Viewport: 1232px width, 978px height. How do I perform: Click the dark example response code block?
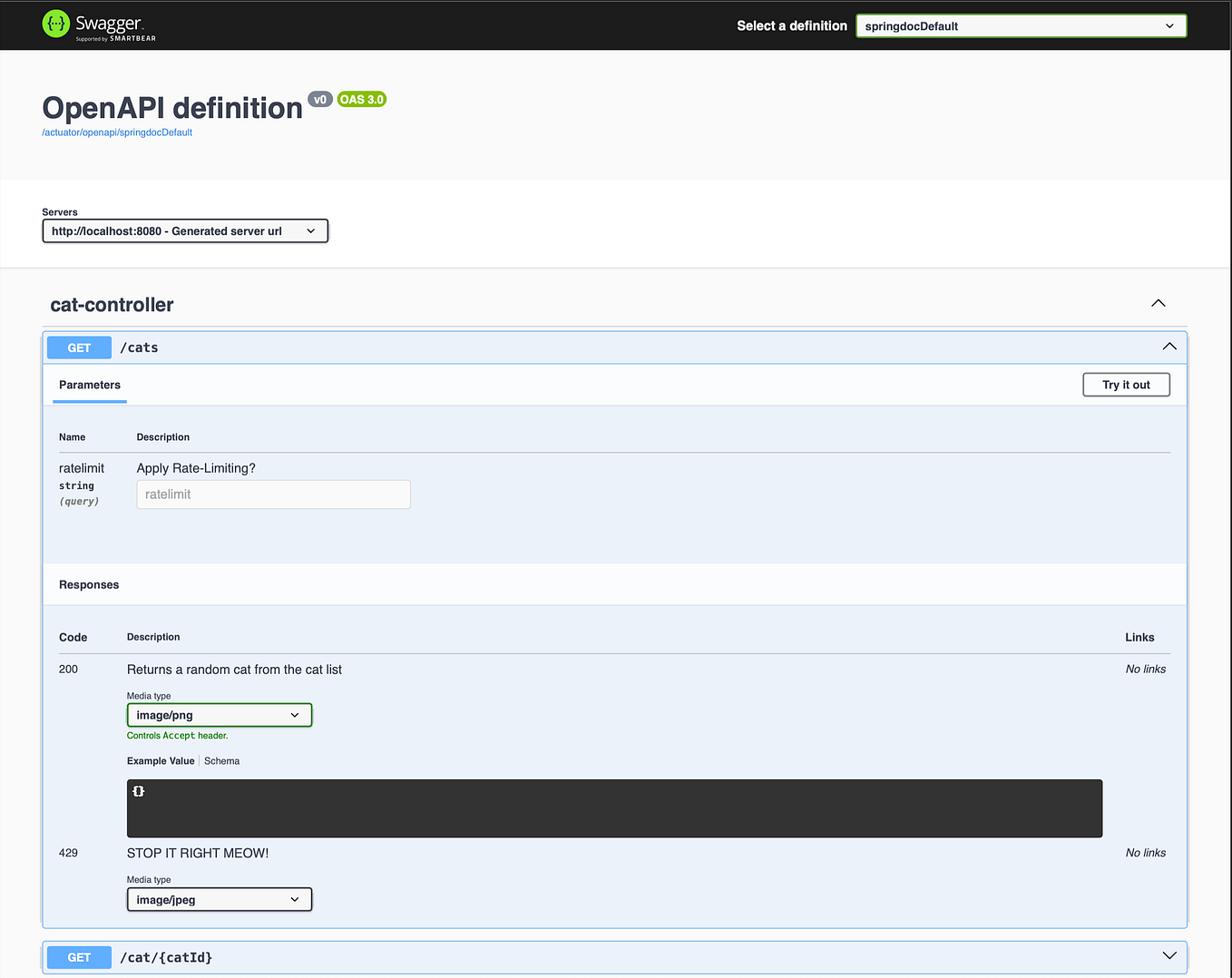[614, 808]
